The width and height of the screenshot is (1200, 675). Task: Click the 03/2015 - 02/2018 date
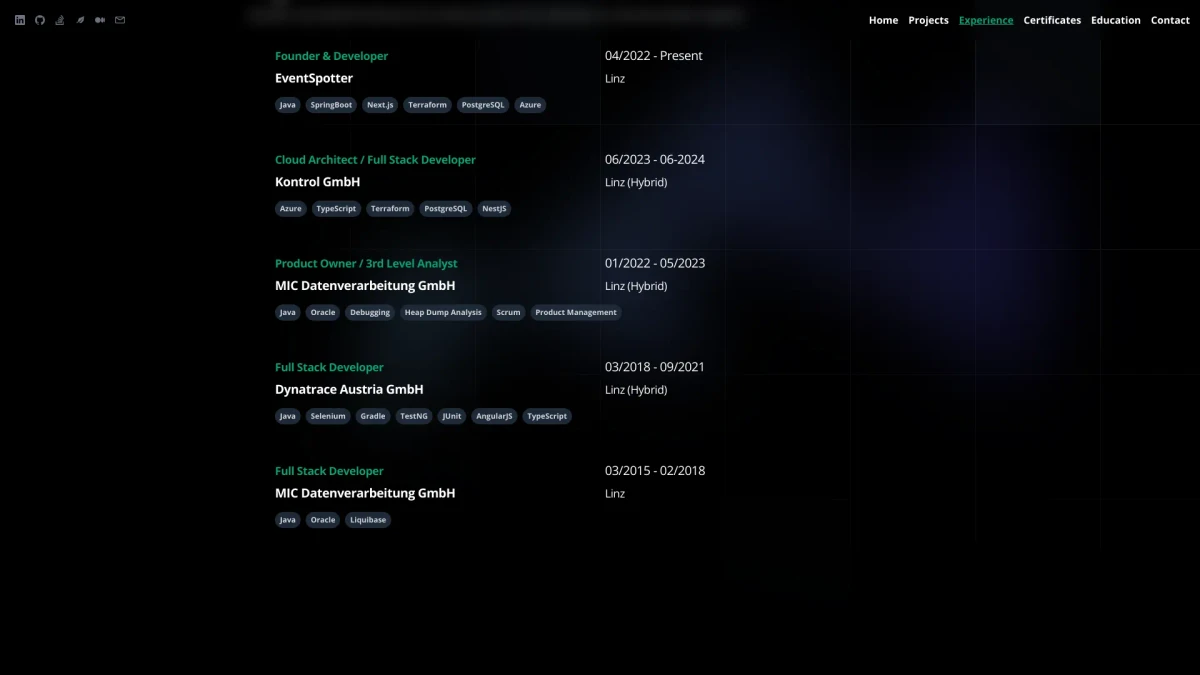click(x=655, y=471)
